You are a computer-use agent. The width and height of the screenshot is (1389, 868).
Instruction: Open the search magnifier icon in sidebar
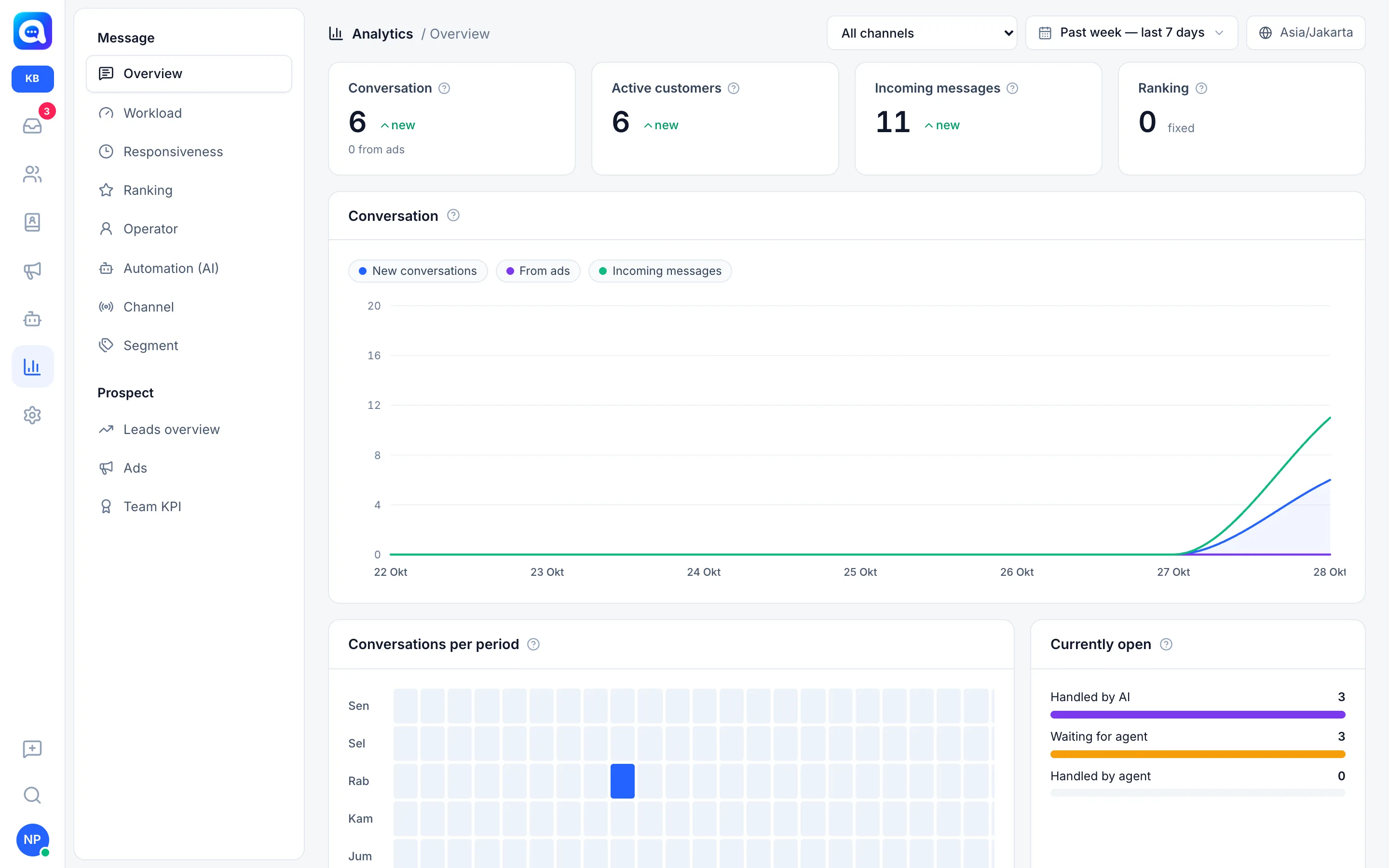tap(32, 795)
